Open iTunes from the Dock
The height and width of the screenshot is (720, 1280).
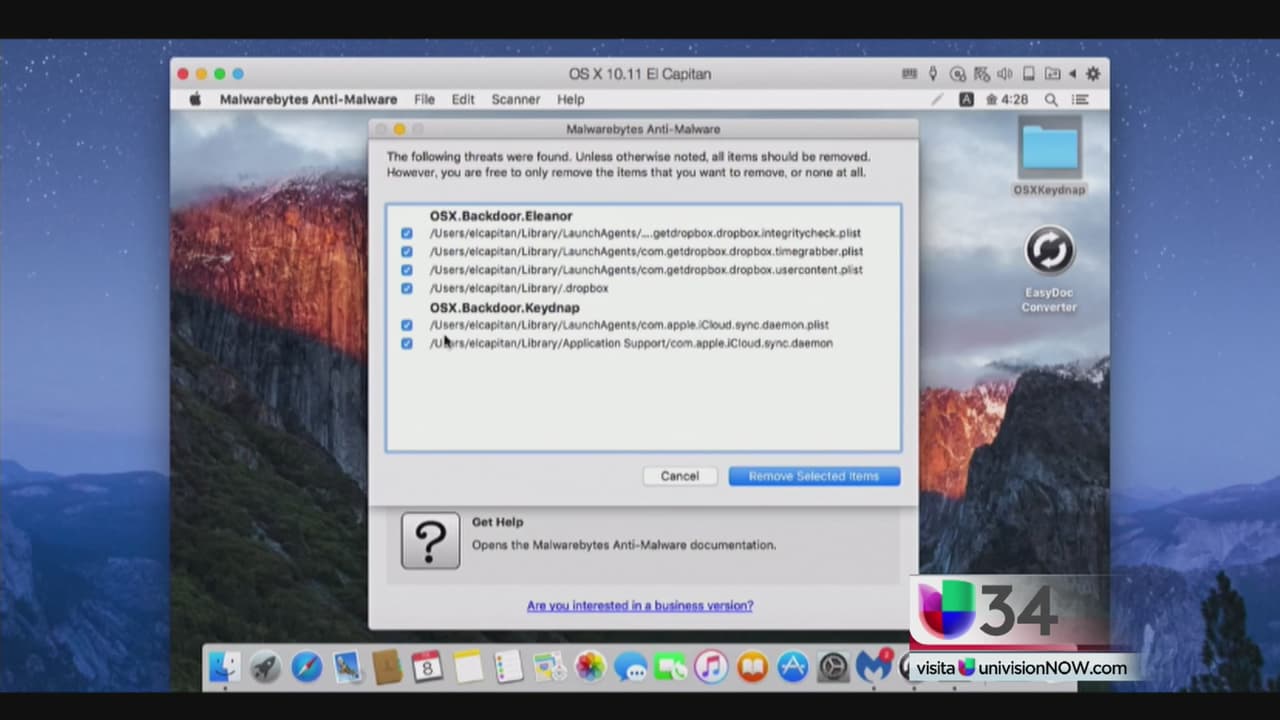click(x=711, y=667)
